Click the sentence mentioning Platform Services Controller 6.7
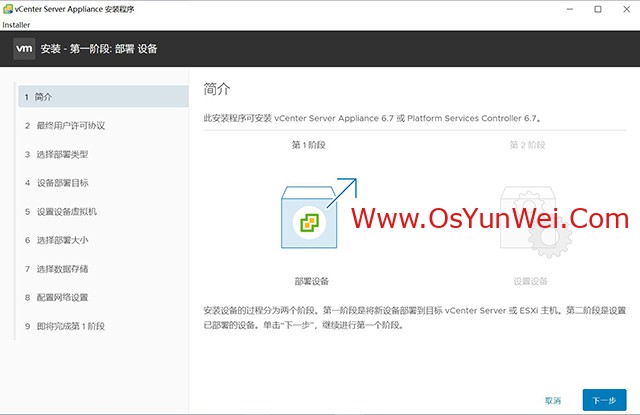640x415 pixels. [x=373, y=118]
